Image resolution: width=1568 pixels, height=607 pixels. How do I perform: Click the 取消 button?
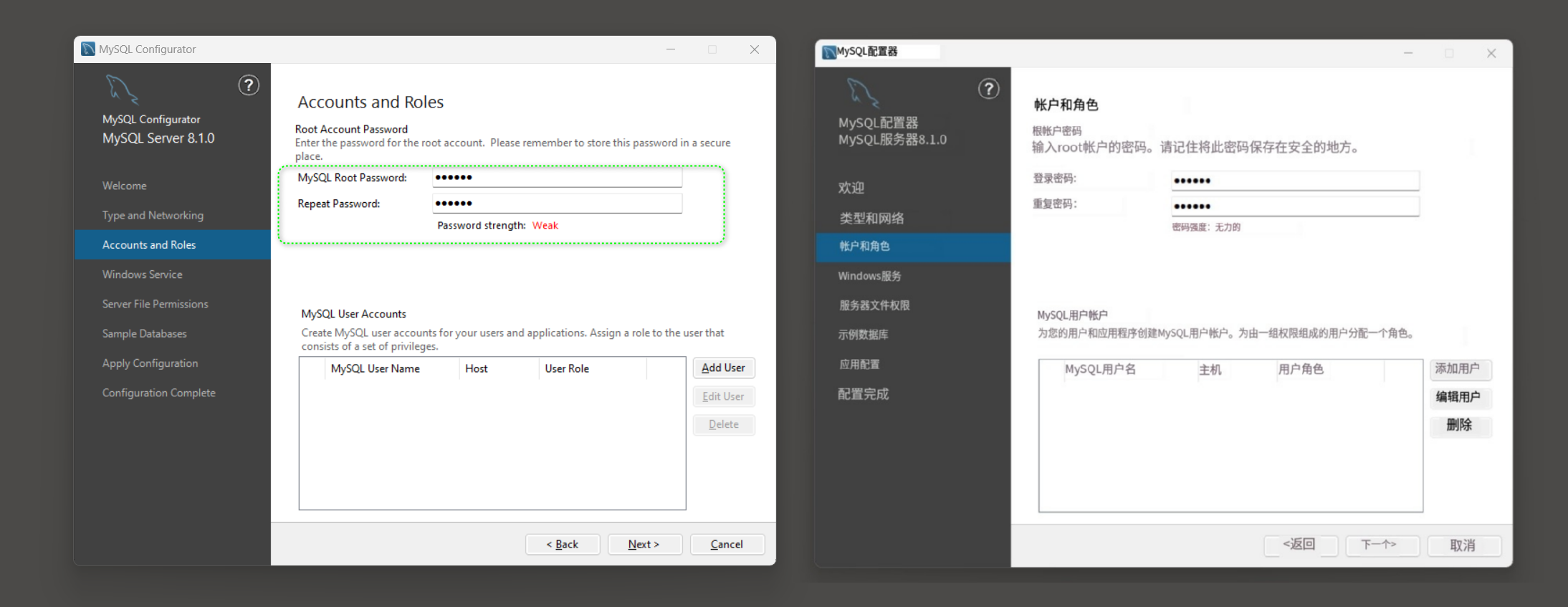1464,545
